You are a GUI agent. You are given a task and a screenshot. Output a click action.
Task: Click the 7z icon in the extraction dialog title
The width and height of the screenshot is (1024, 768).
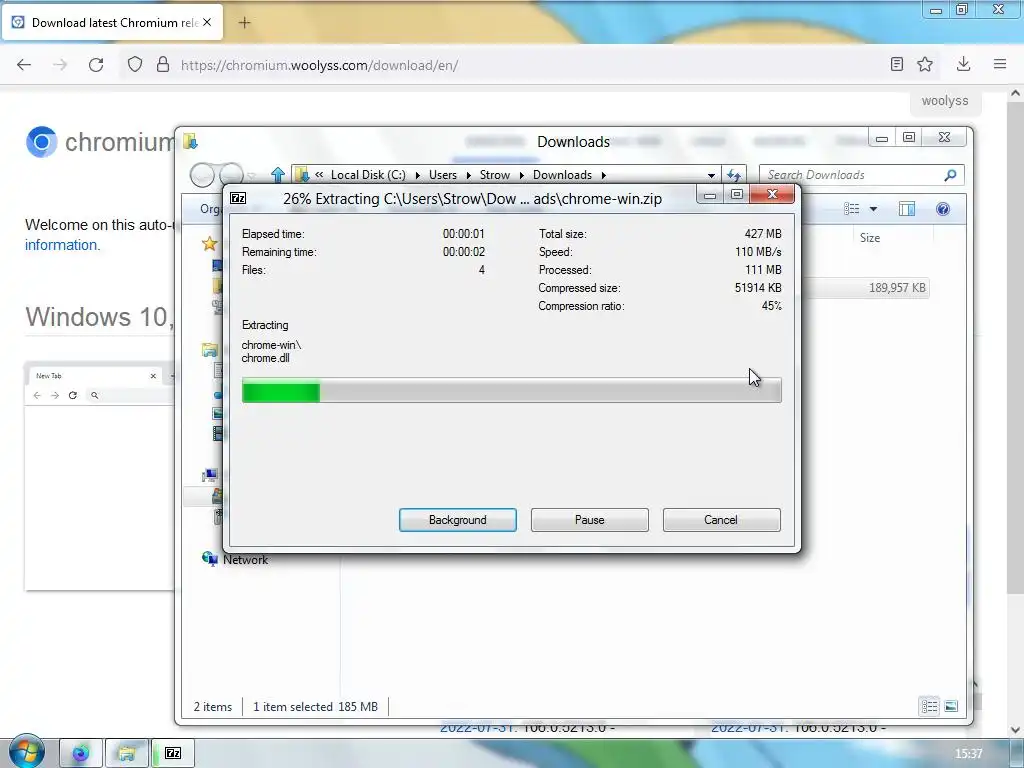(238, 199)
